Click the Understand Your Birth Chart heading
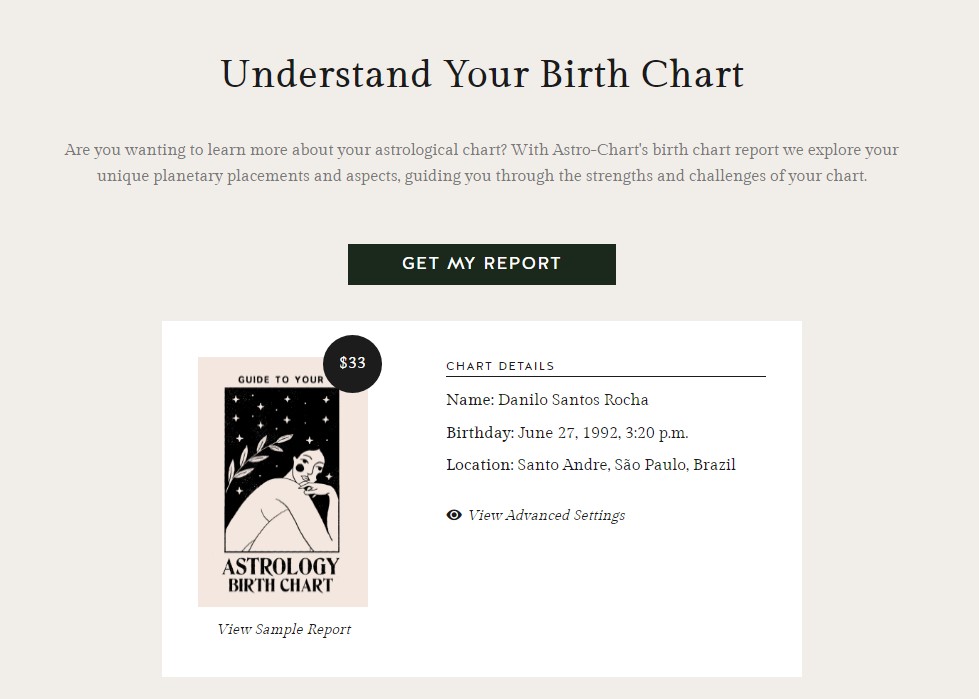The width and height of the screenshot is (979, 699). tap(482, 74)
